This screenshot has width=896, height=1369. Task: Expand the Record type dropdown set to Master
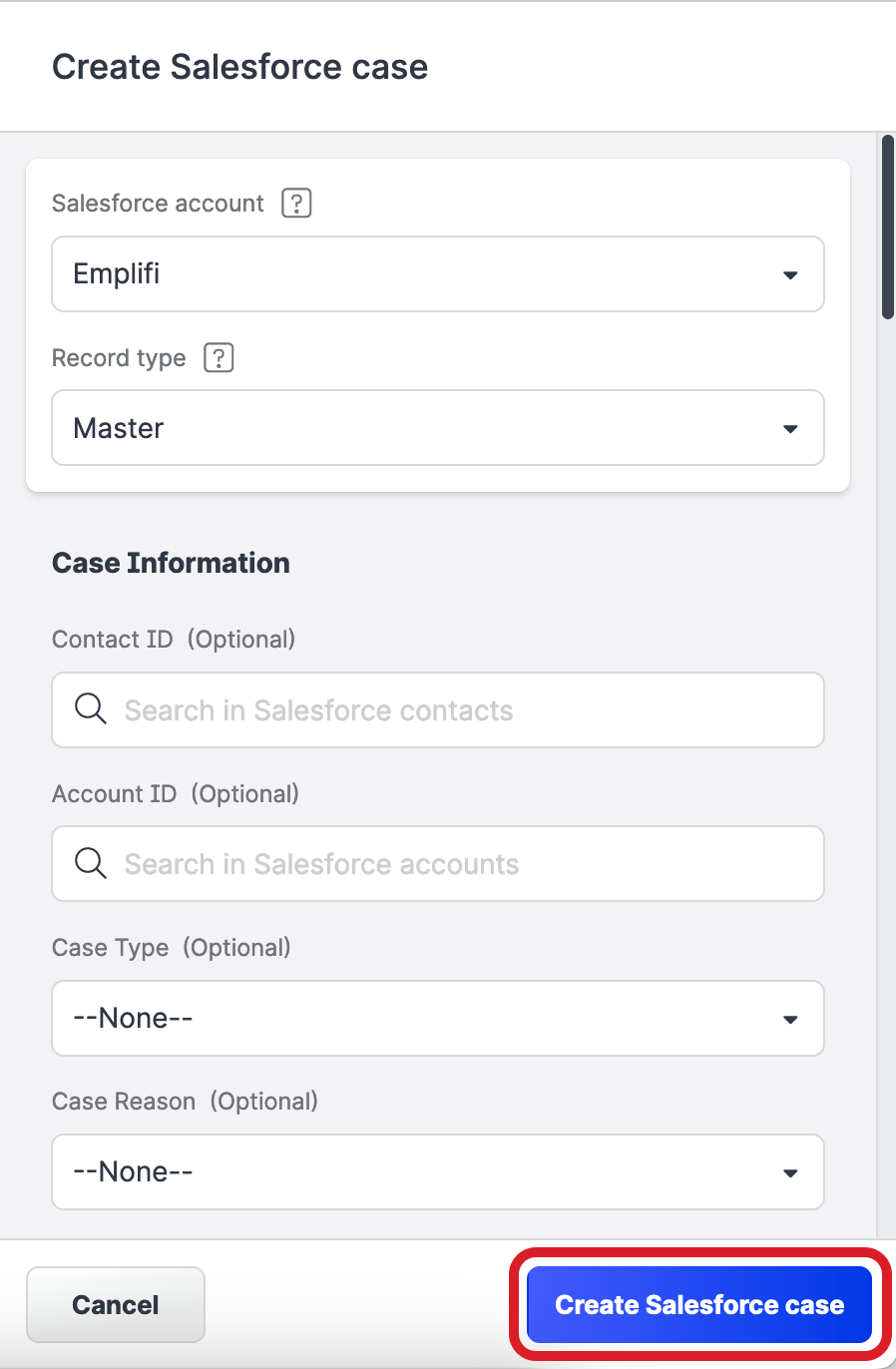point(438,427)
